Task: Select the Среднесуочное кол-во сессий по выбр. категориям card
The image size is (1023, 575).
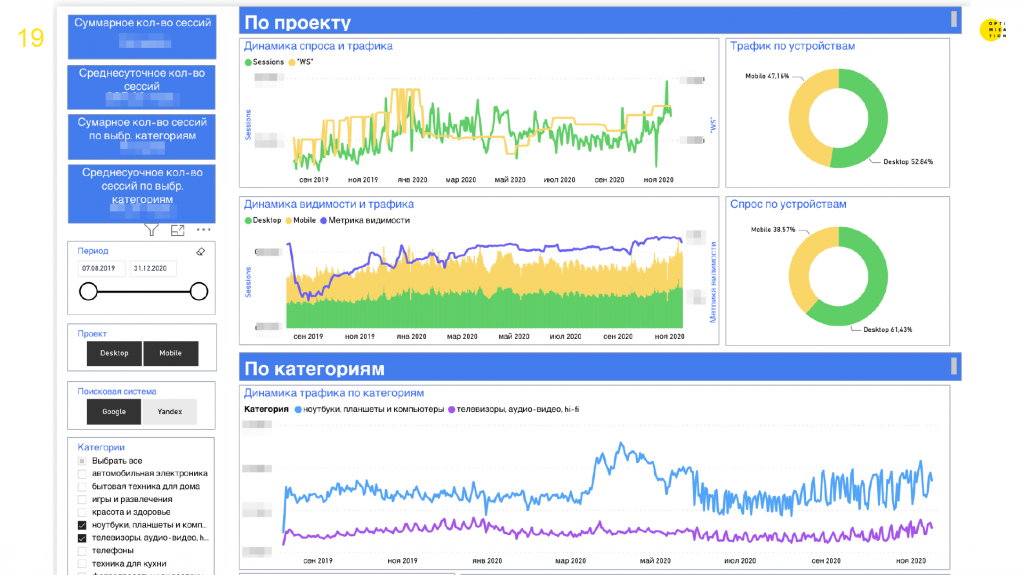Action: (x=142, y=194)
